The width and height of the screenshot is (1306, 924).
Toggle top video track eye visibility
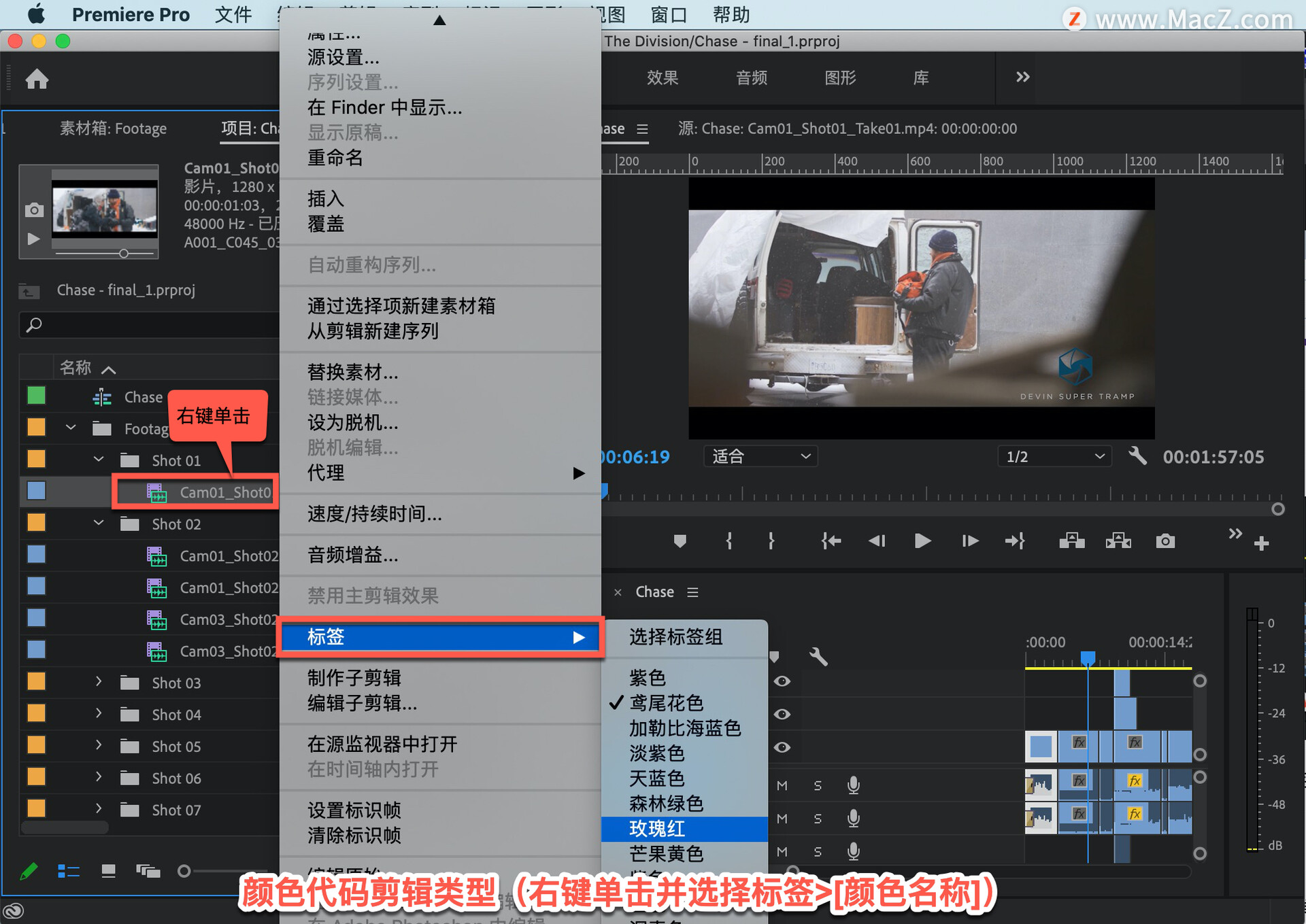[x=782, y=681]
